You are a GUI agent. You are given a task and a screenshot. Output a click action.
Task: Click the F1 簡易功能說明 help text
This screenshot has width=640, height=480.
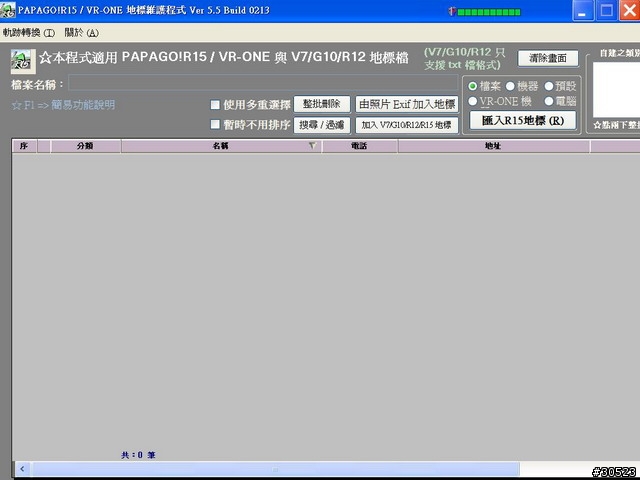(x=63, y=105)
